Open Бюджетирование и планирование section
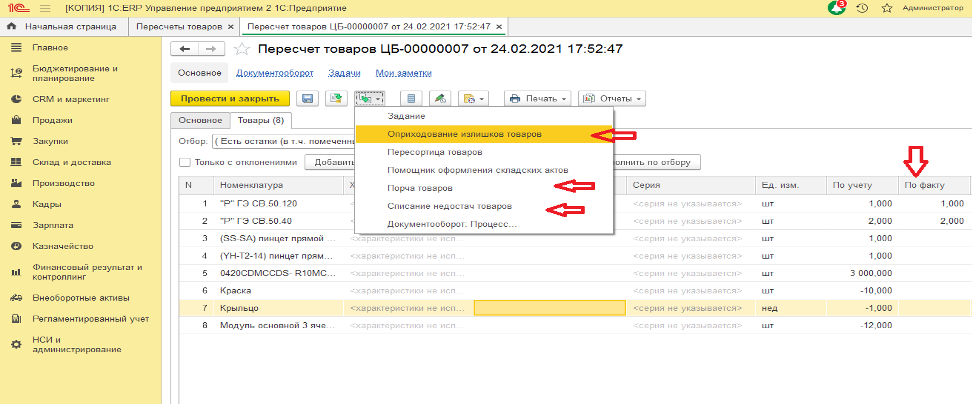The image size is (972, 404). pos(74,73)
